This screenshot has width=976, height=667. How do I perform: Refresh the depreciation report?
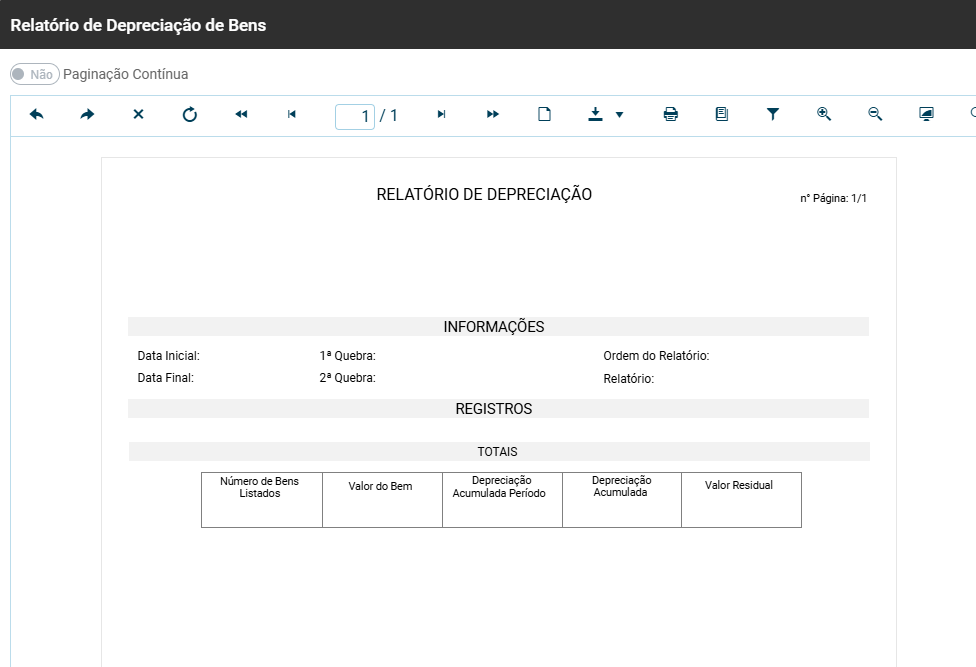point(190,115)
